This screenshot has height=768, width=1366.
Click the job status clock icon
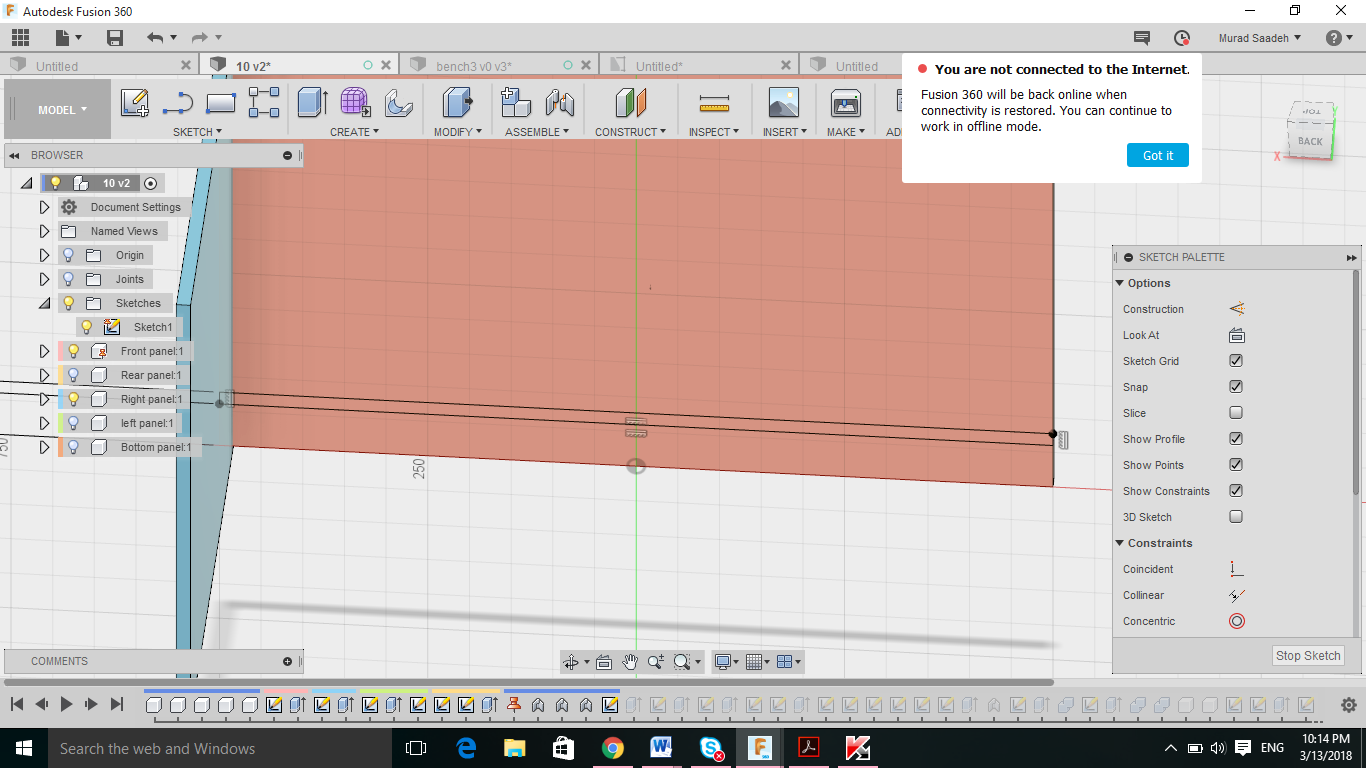[1181, 38]
